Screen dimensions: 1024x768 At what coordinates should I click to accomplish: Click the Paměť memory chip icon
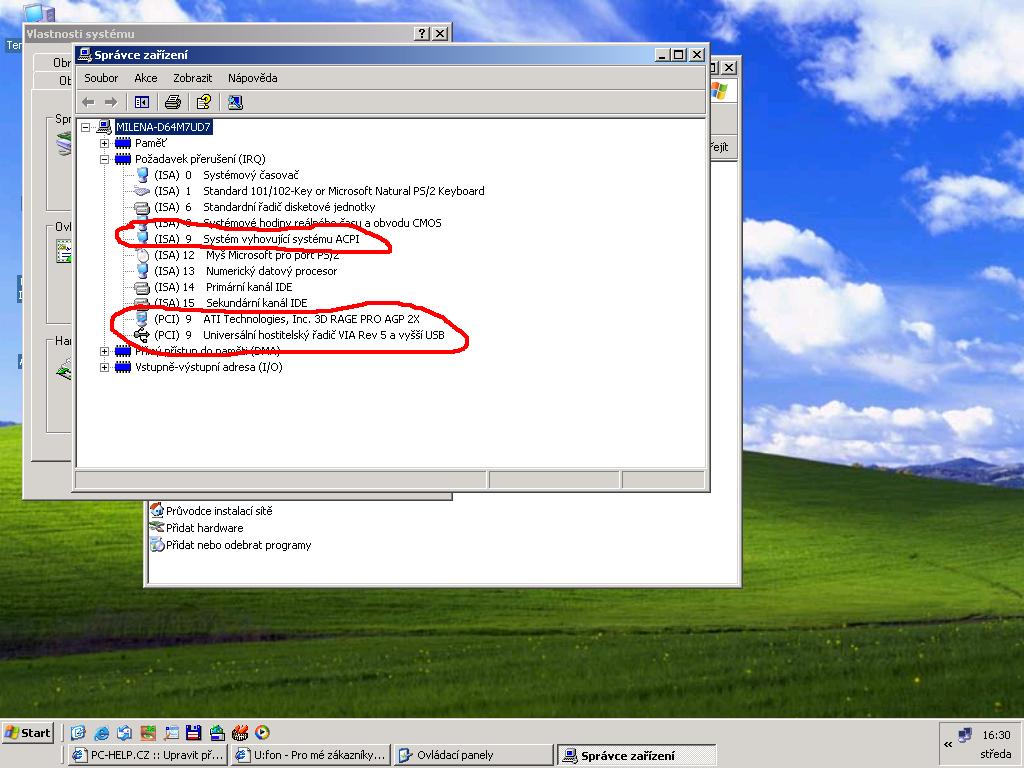pos(123,143)
